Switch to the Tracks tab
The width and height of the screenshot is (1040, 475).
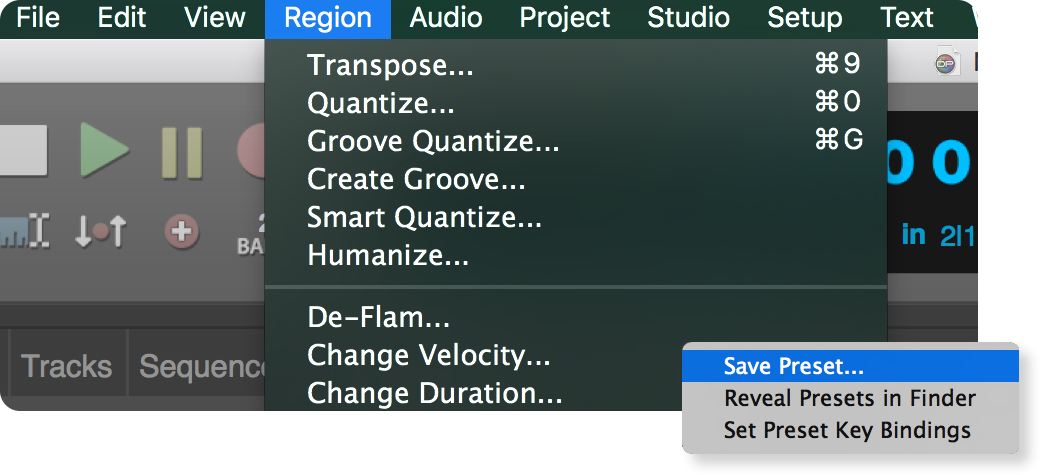pos(66,366)
